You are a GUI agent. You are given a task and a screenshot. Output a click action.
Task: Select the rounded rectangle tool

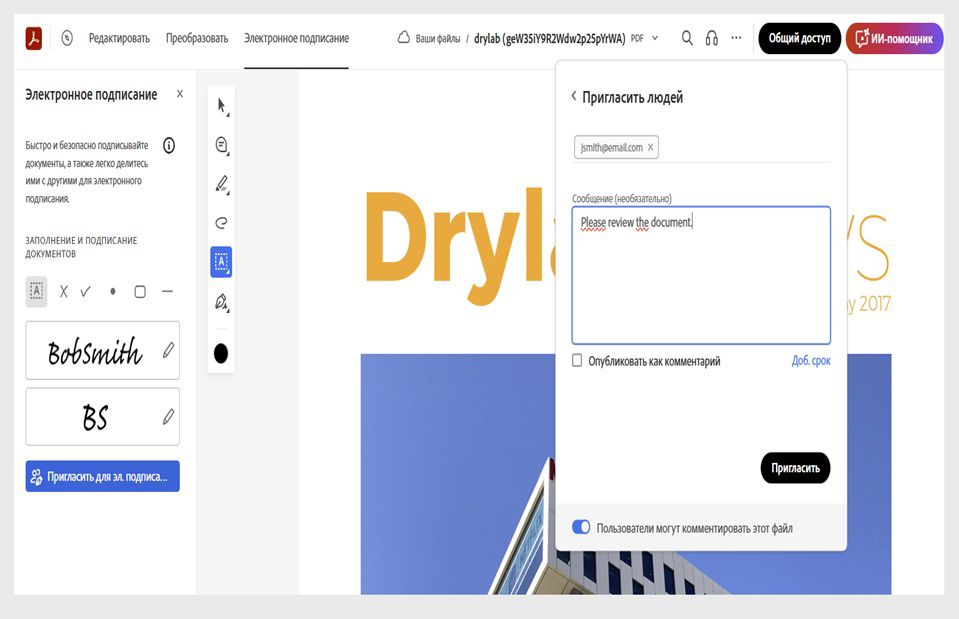(x=140, y=291)
